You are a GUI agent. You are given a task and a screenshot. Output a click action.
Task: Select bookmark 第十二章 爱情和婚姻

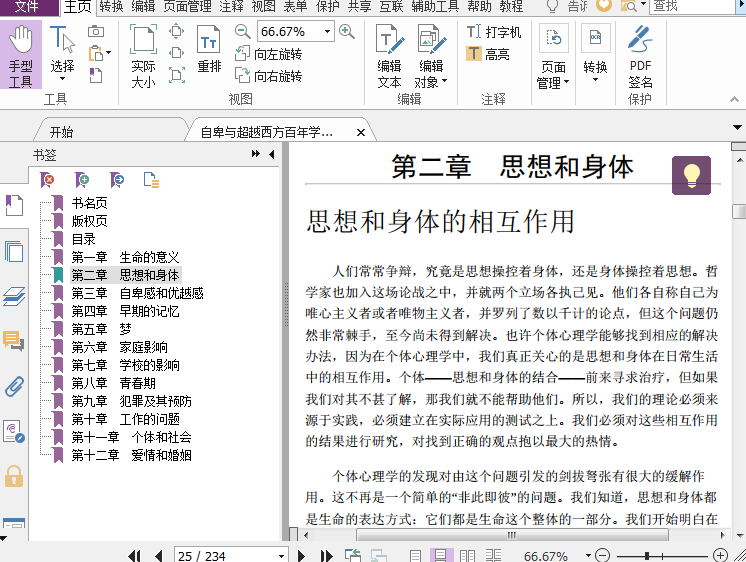pos(131,455)
